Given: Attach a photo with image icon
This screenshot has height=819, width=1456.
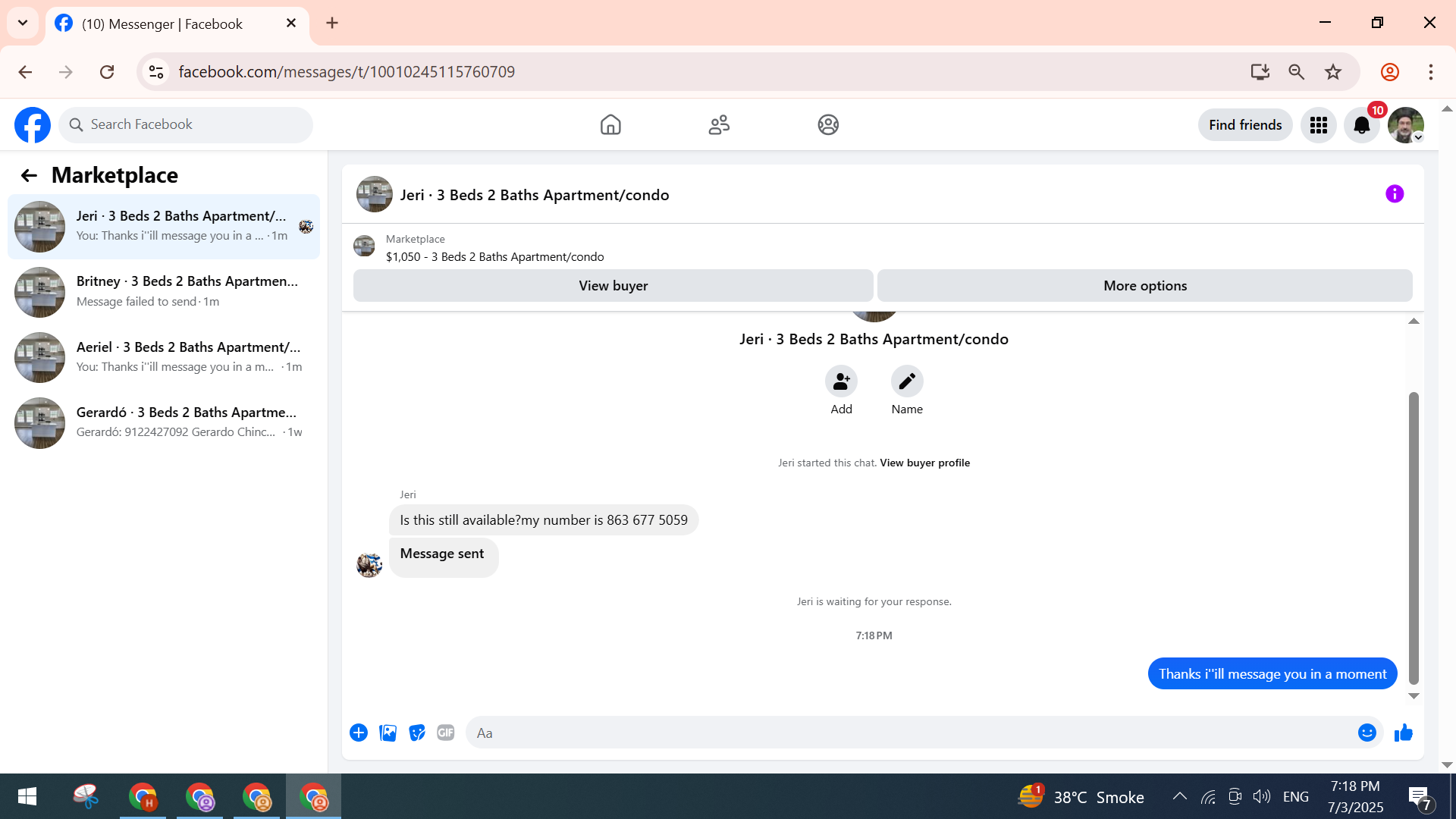Looking at the screenshot, I should pyautogui.click(x=388, y=733).
